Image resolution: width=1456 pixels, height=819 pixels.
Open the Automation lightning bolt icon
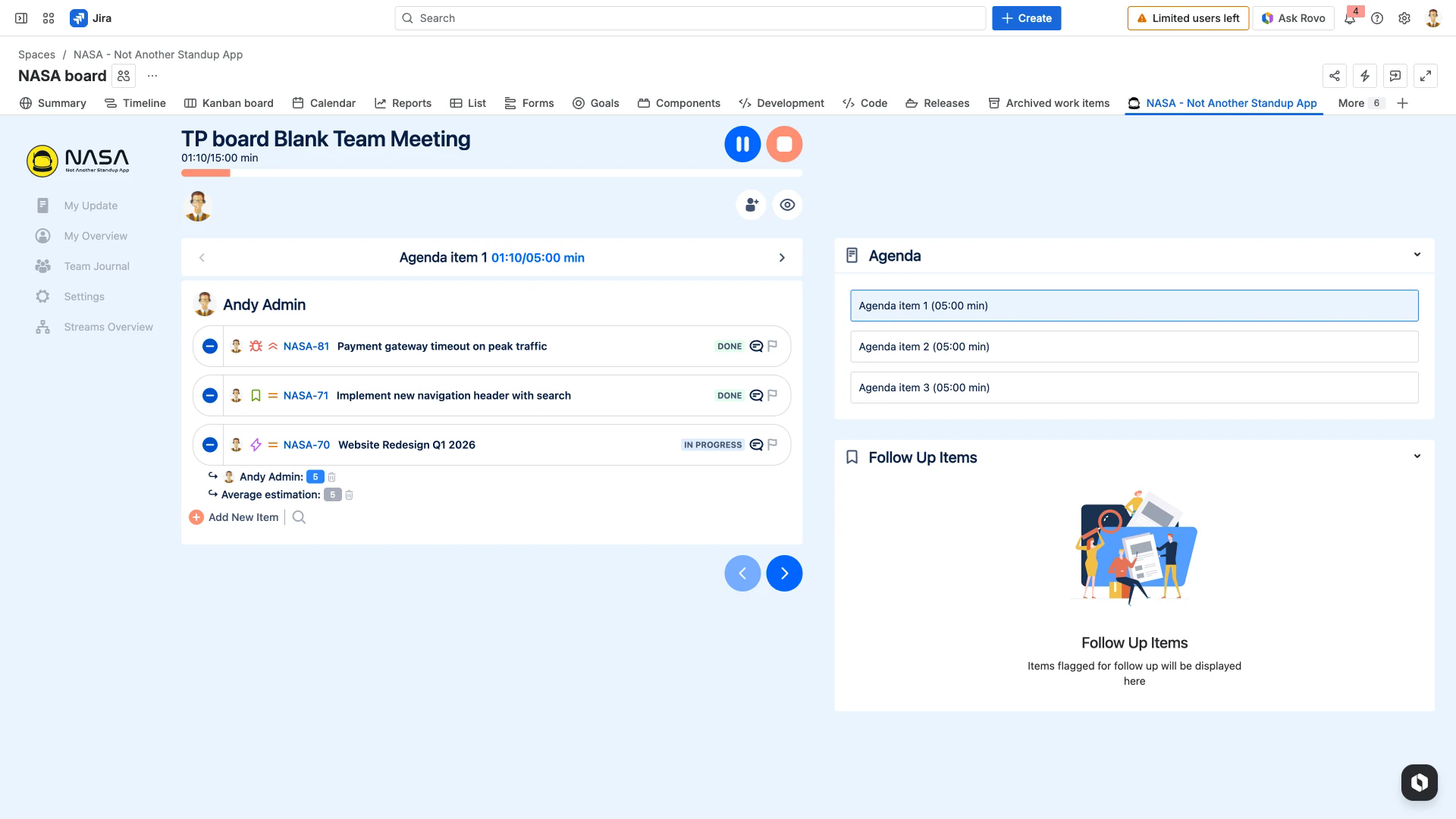click(1364, 76)
